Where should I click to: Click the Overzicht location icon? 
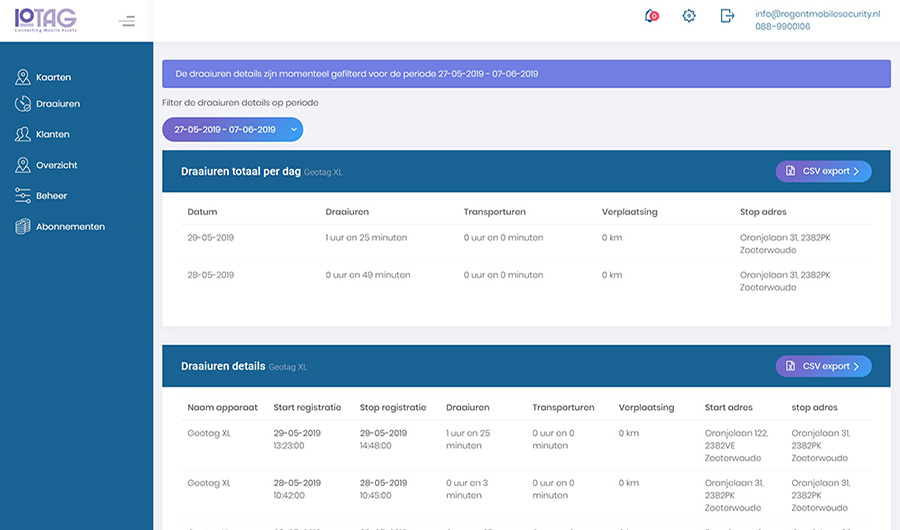23,165
